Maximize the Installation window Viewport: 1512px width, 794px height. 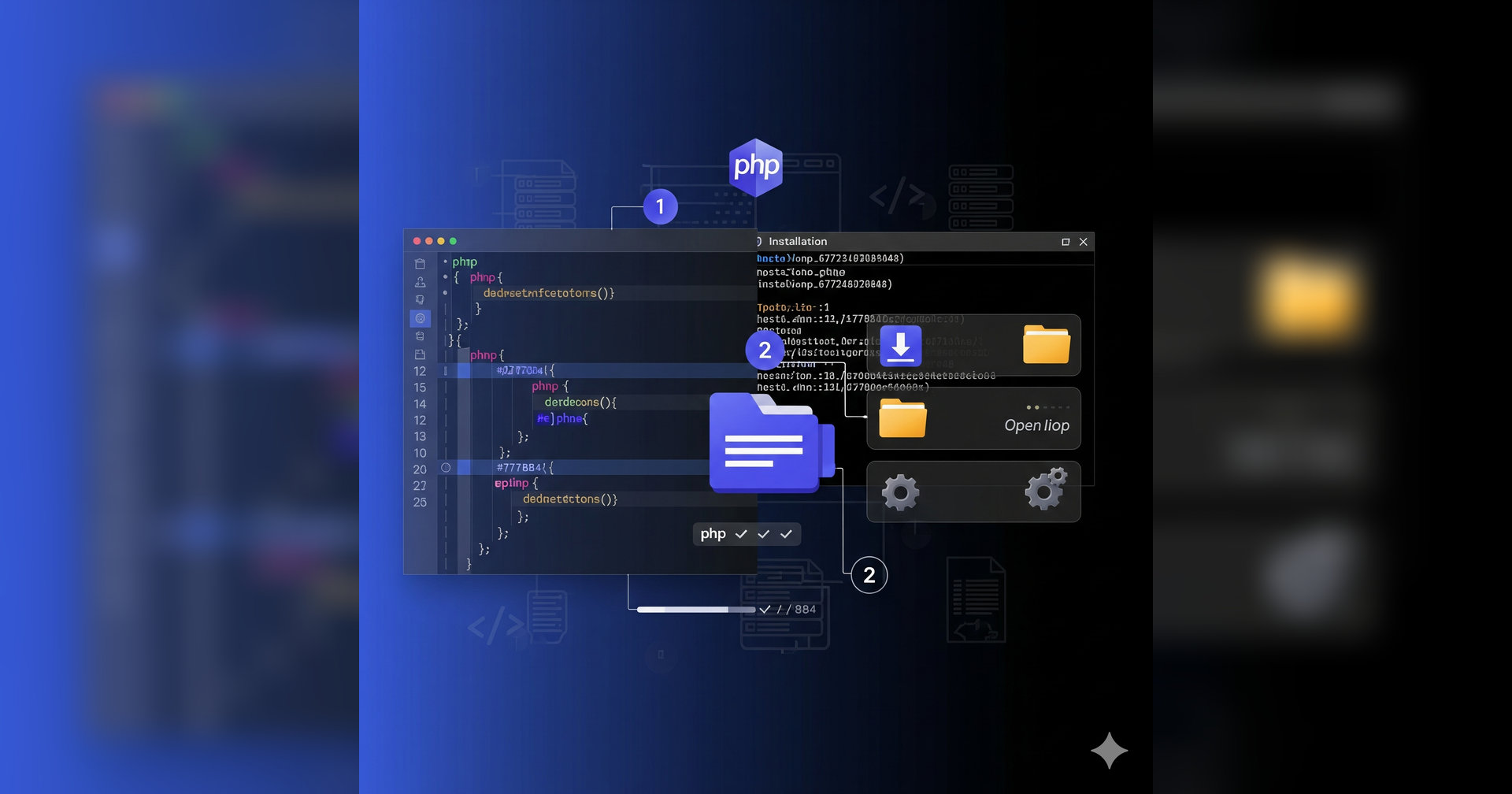click(x=1065, y=242)
